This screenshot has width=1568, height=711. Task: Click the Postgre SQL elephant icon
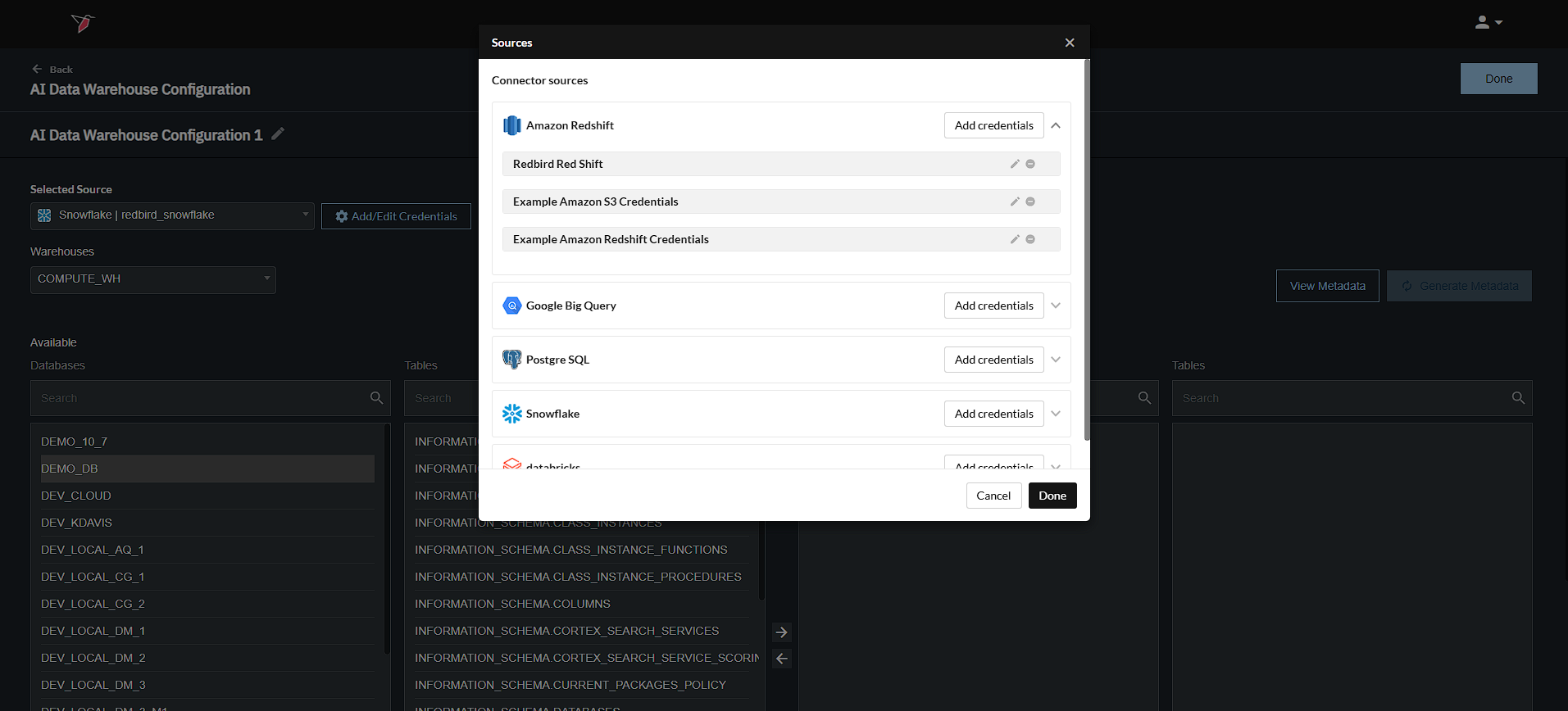point(512,360)
